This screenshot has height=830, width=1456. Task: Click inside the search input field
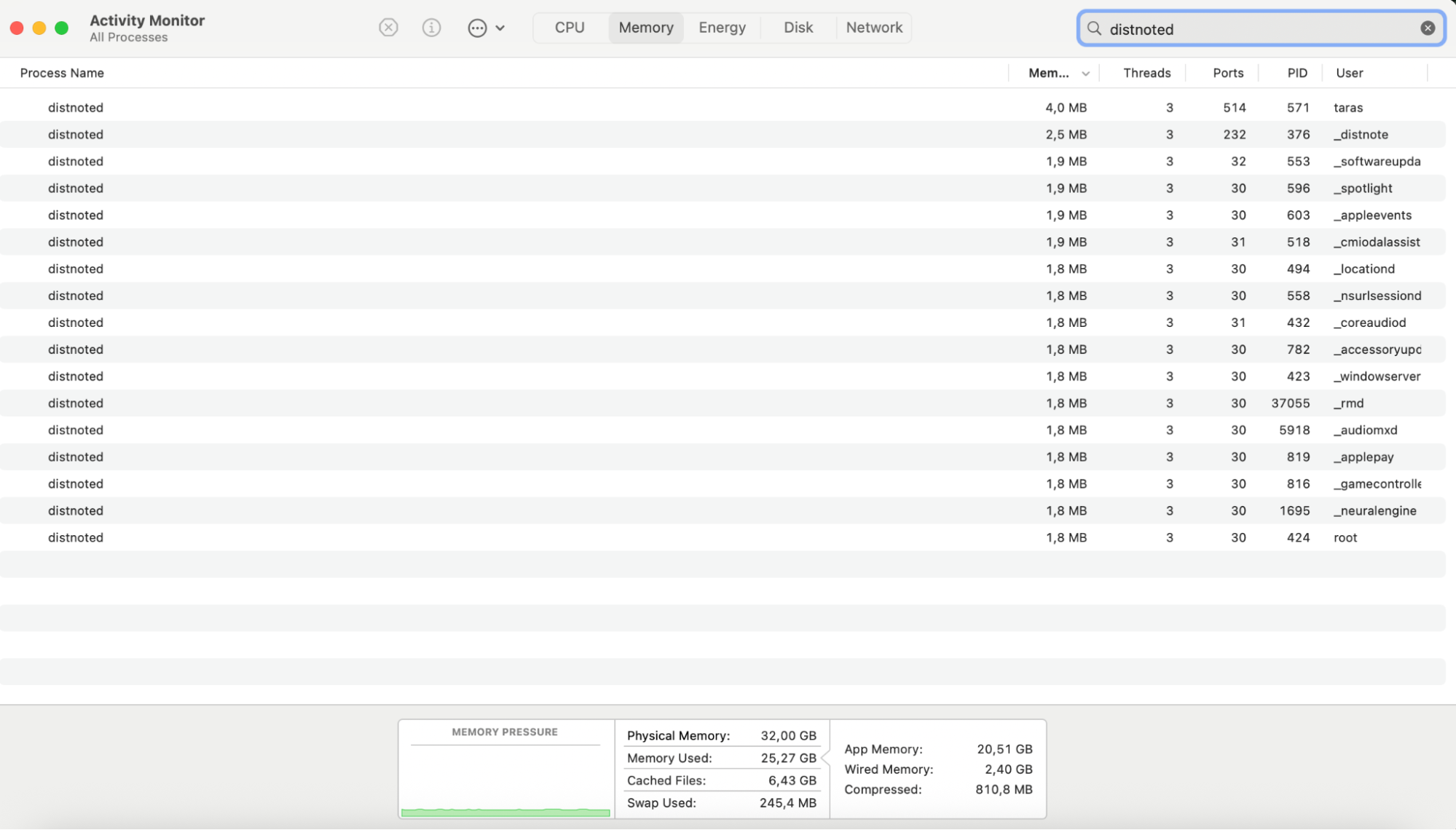click(1238, 28)
